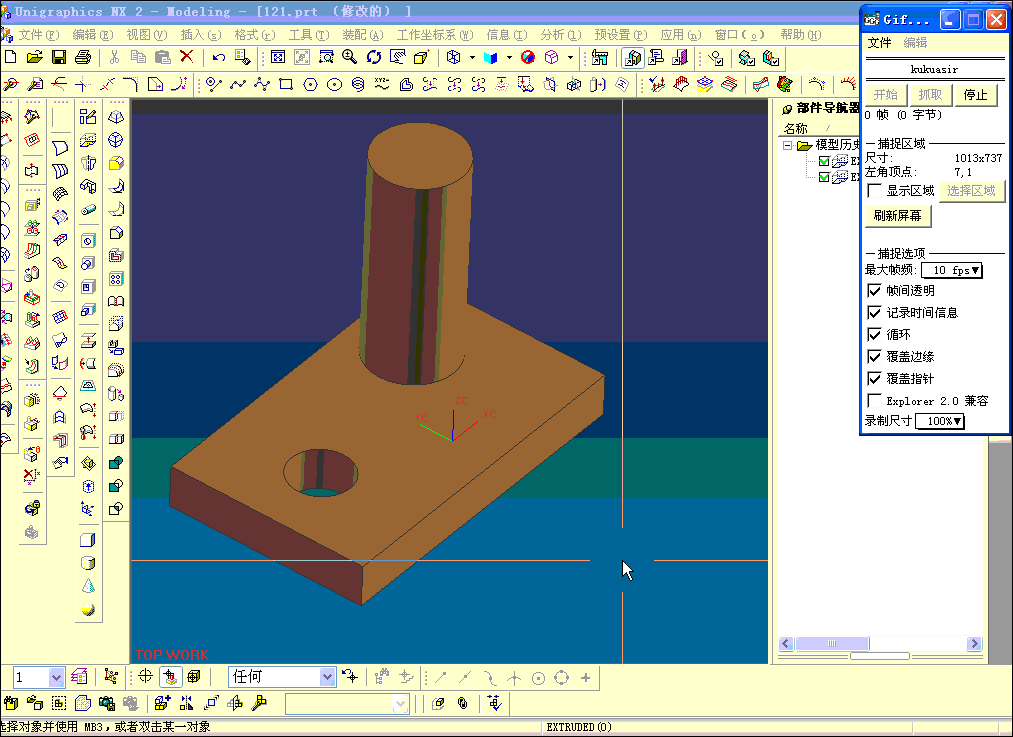
Task: Open the empty combo box in bottom toolbar
Action: (348, 703)
